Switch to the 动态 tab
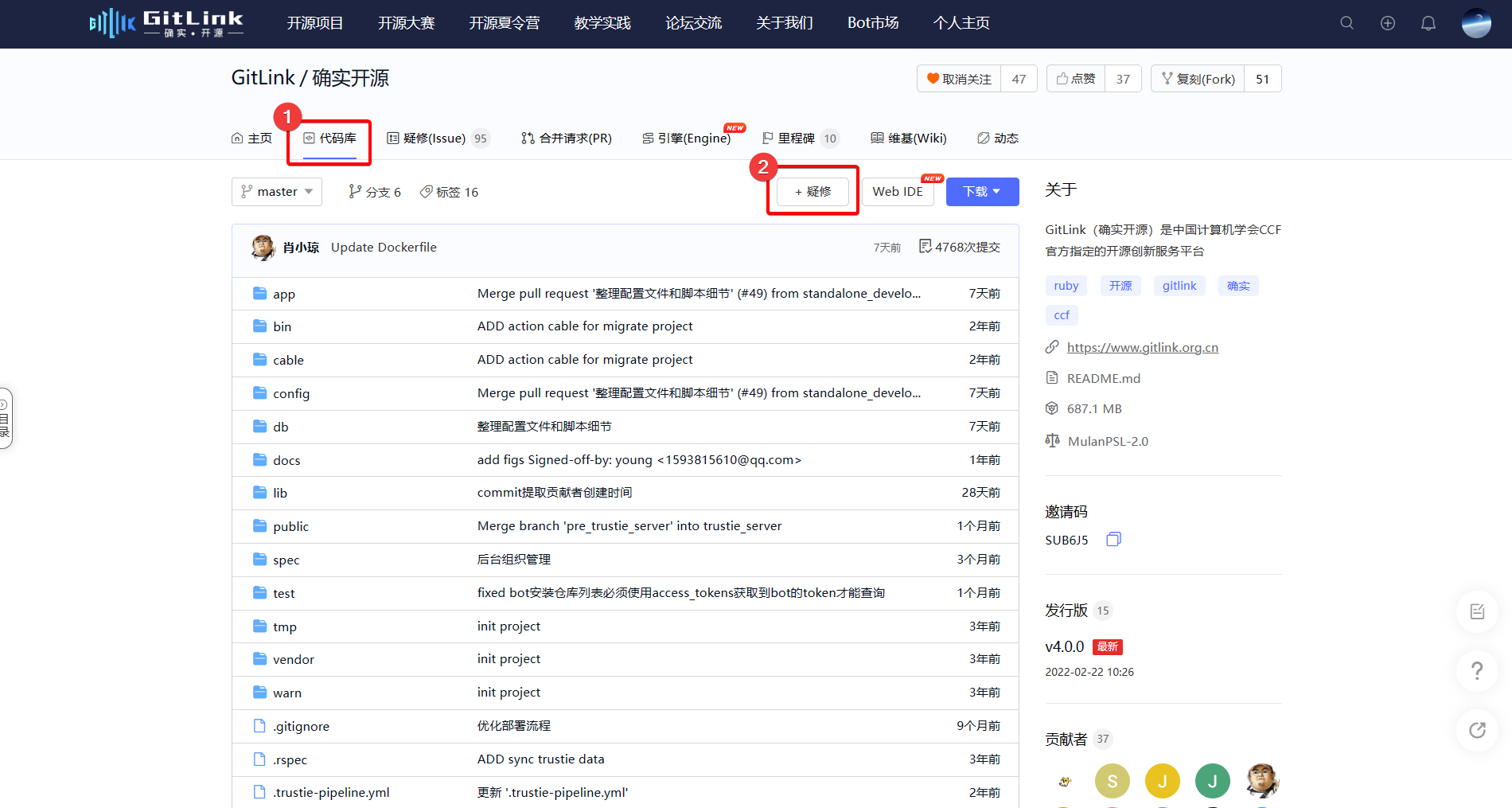The height and width of the screenshot is (808, 1512). point(998,139)
